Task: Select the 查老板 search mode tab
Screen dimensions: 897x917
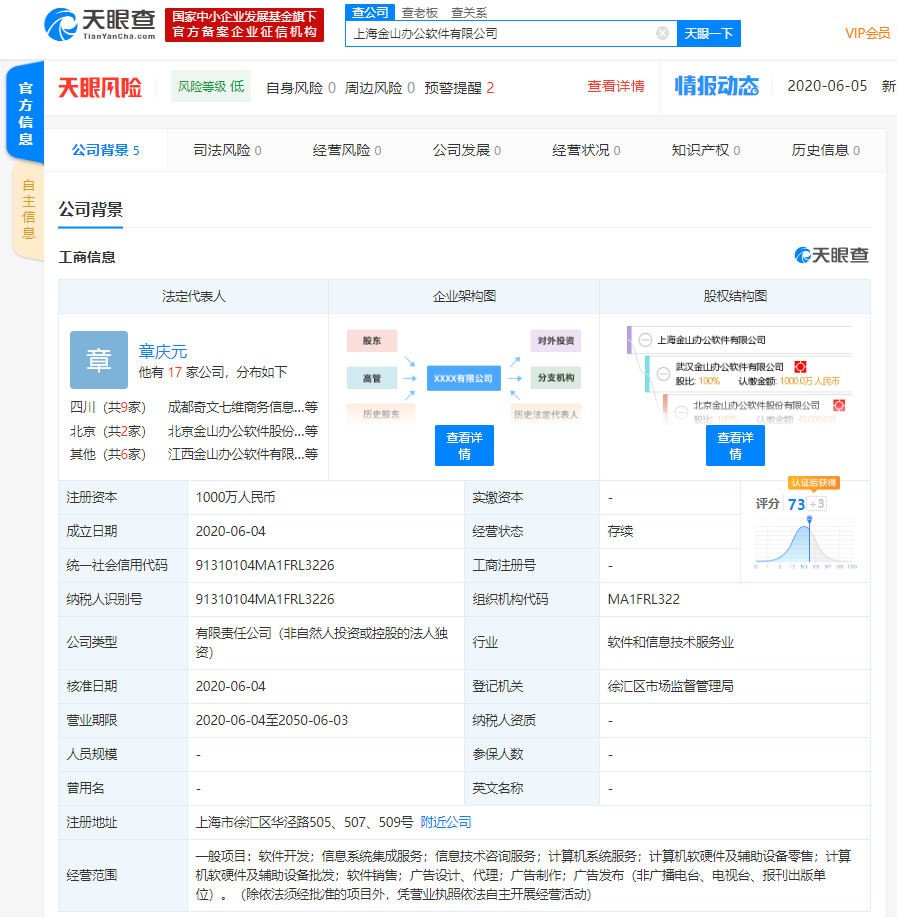Action: tap(420, 12)
